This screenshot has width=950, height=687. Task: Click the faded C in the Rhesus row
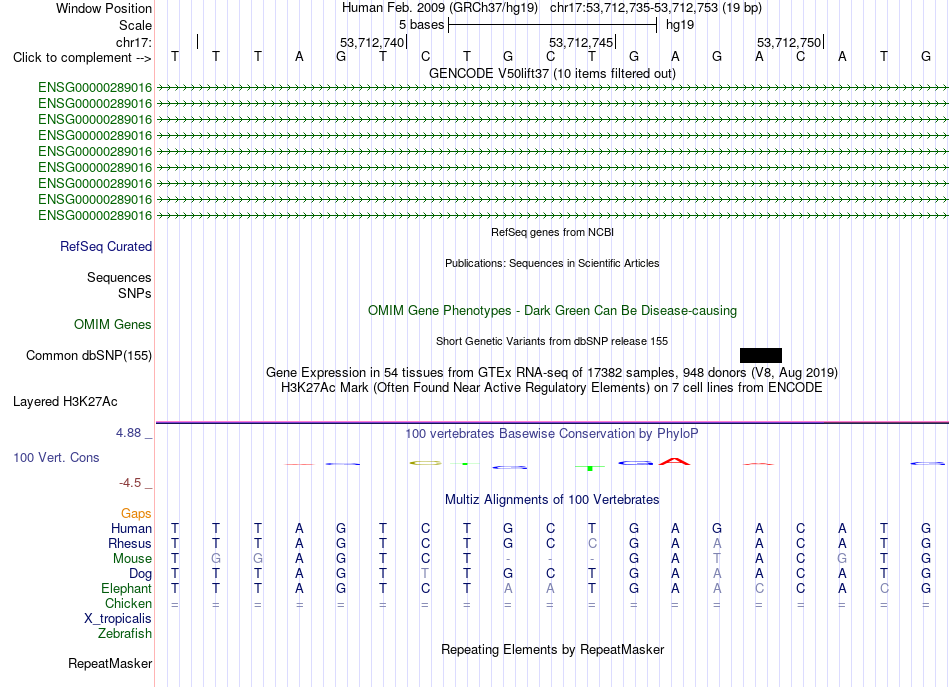pyautogui.click(x=592, y=544)
